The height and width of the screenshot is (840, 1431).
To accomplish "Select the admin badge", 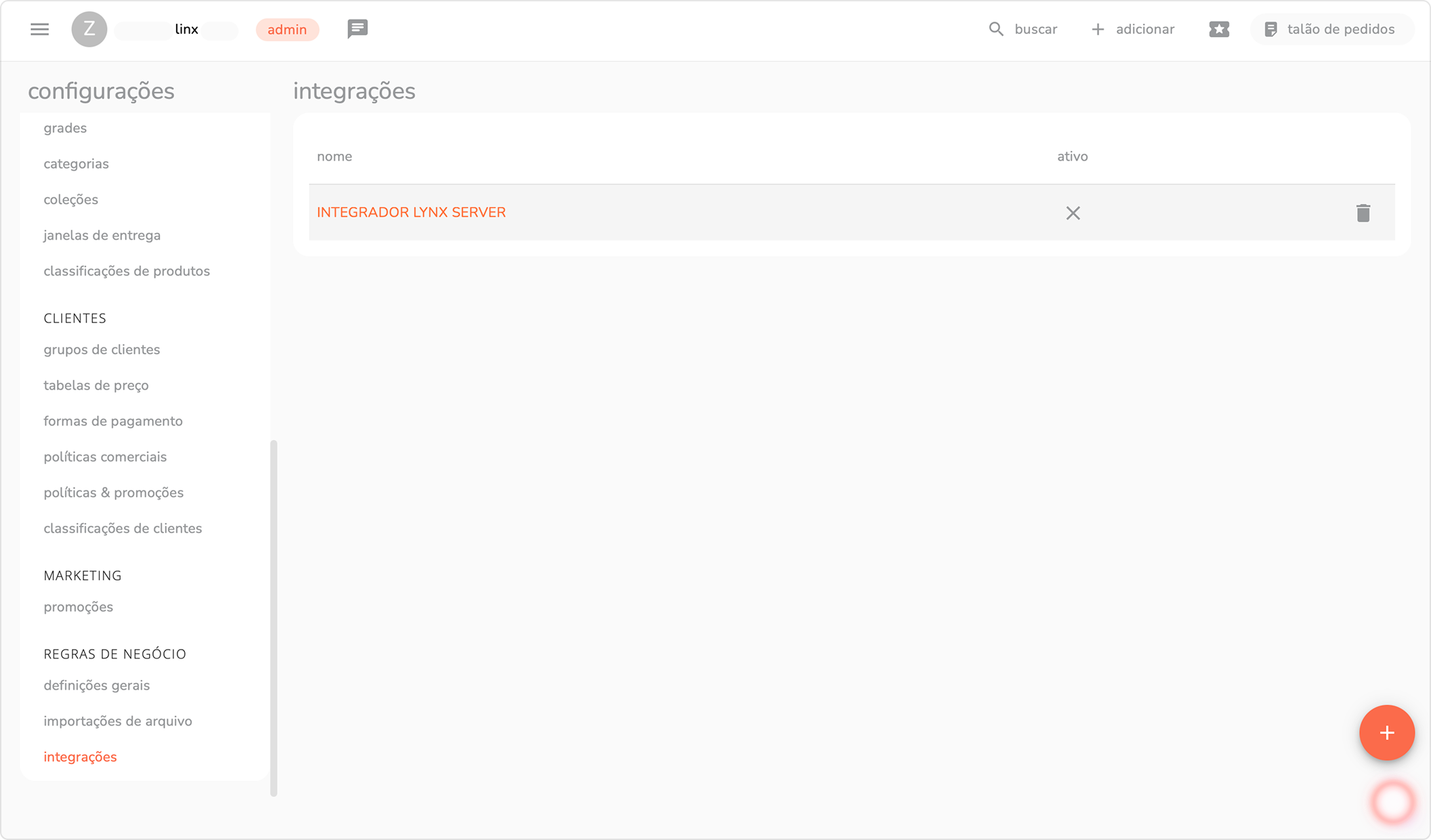I will 287,30.
